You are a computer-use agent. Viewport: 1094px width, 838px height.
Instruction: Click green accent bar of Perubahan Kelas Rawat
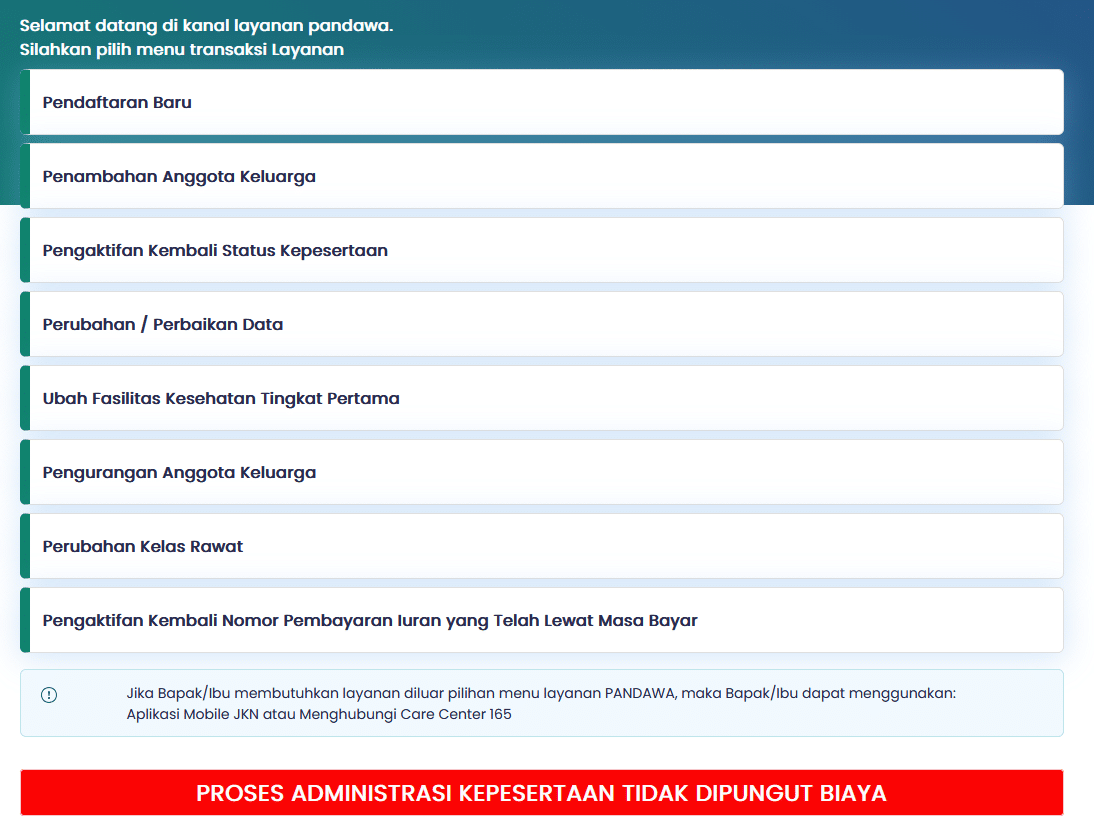25,546
